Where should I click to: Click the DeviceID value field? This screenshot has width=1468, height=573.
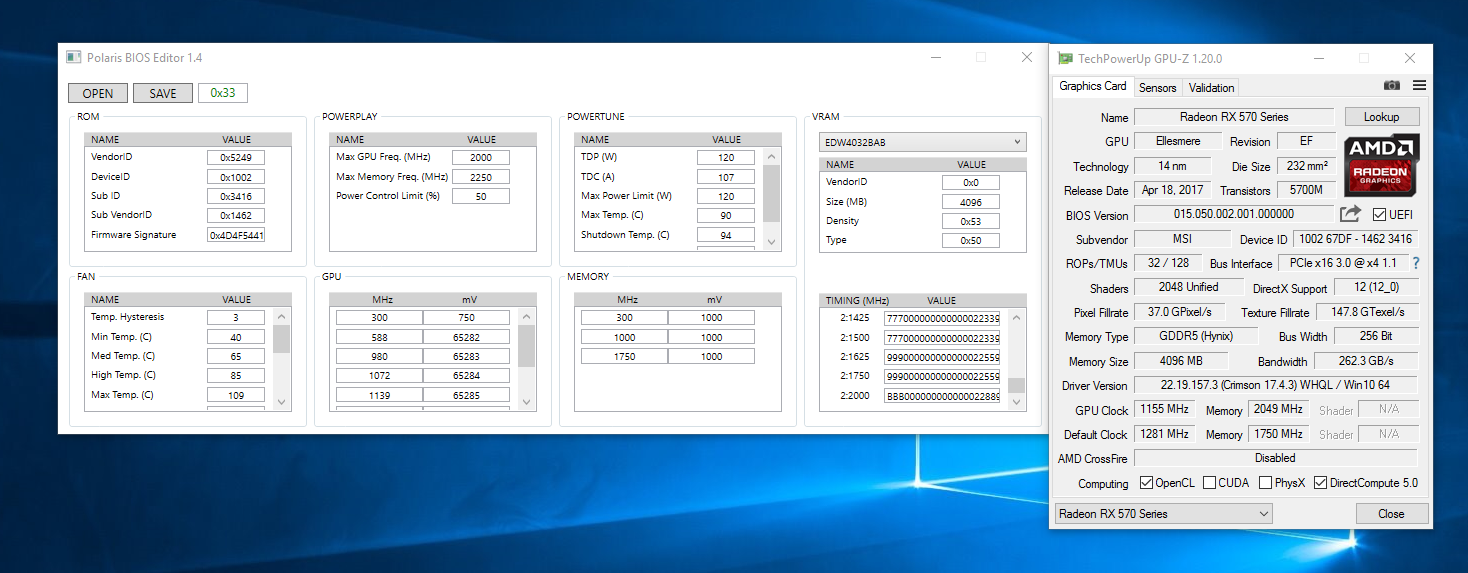(236, 177)
